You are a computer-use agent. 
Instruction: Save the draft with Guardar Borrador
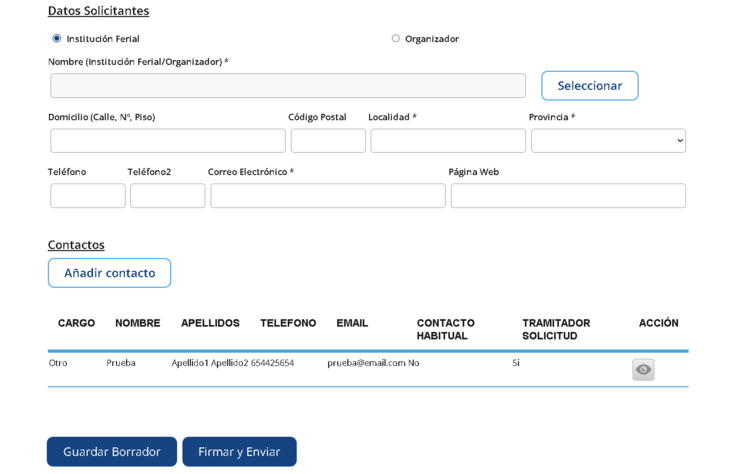(112, 451)
